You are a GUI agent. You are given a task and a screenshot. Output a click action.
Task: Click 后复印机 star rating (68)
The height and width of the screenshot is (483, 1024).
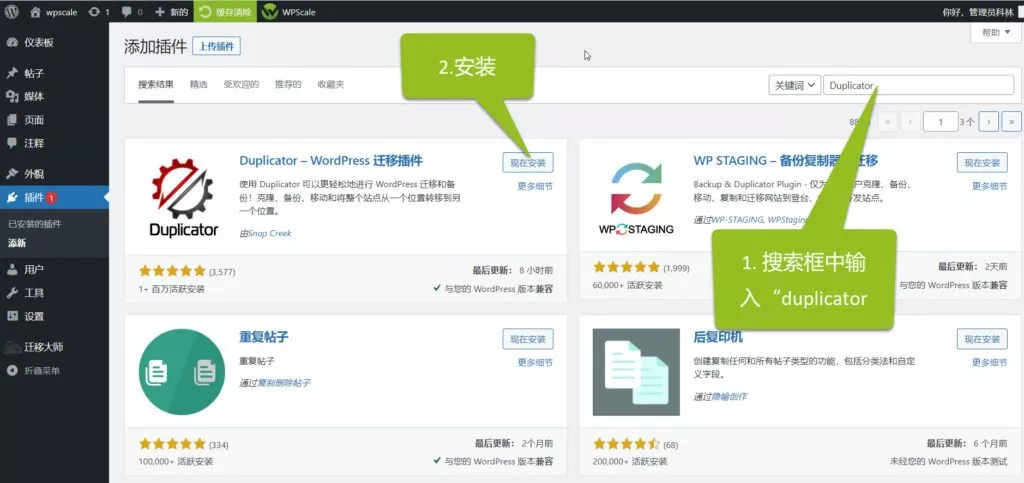627,444
